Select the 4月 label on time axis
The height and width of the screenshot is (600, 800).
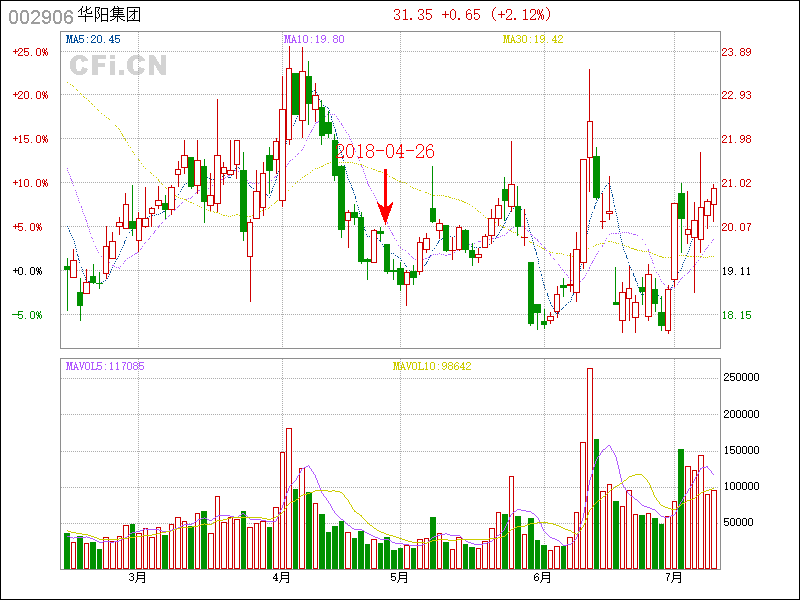(282, 578)
